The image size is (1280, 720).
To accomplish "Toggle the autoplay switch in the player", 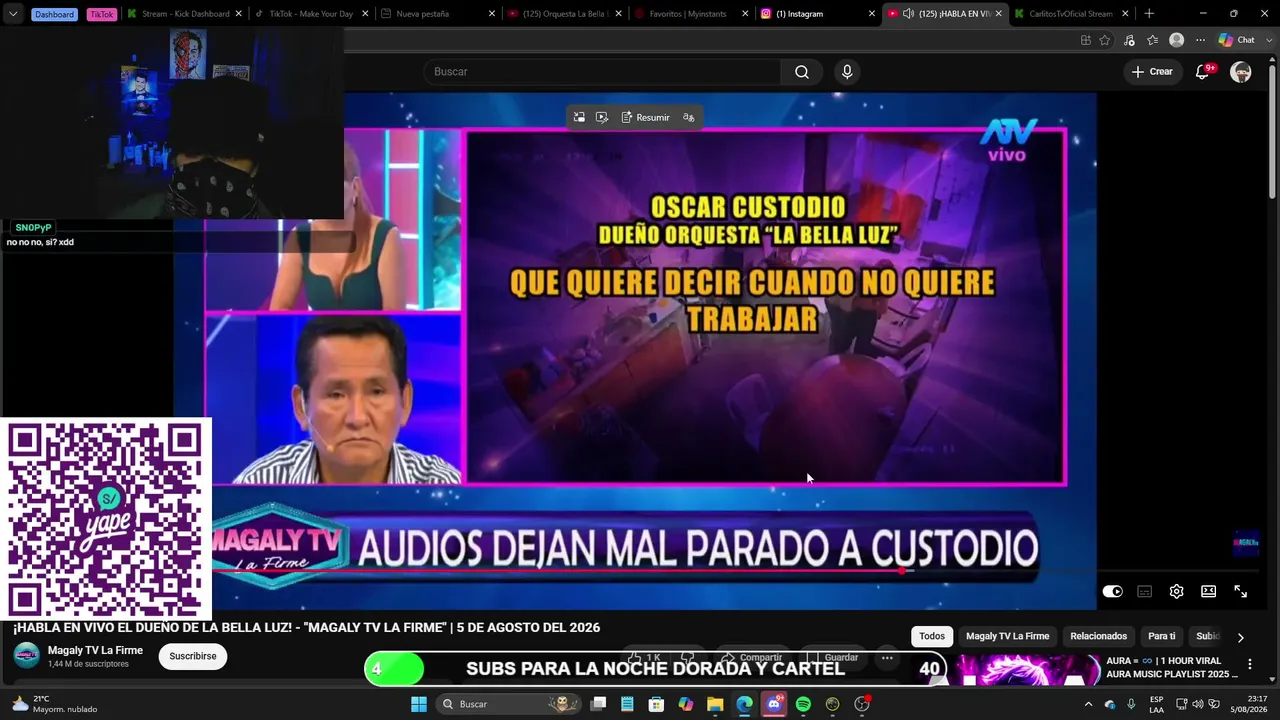I will click(x=1113, y=592).
